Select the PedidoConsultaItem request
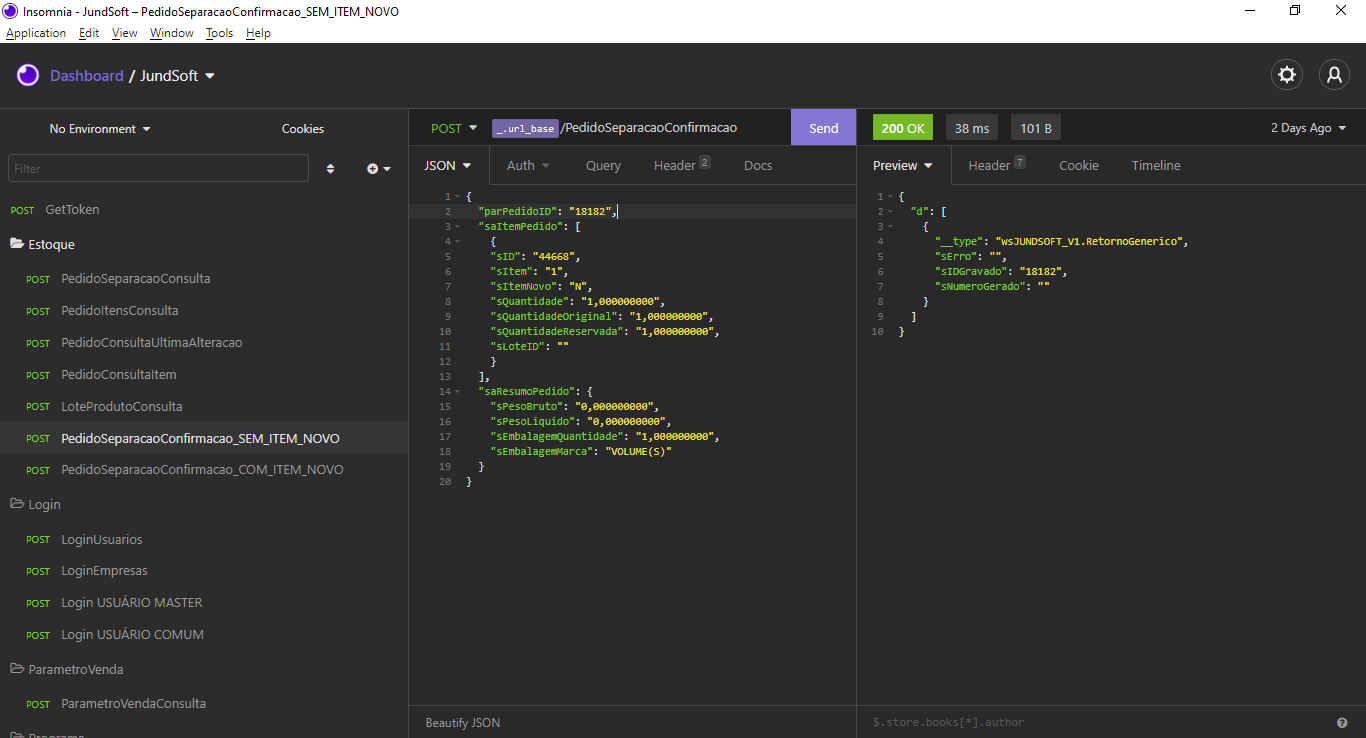The height and width of the screenshot is (738, 1366). tap(204, 374)
